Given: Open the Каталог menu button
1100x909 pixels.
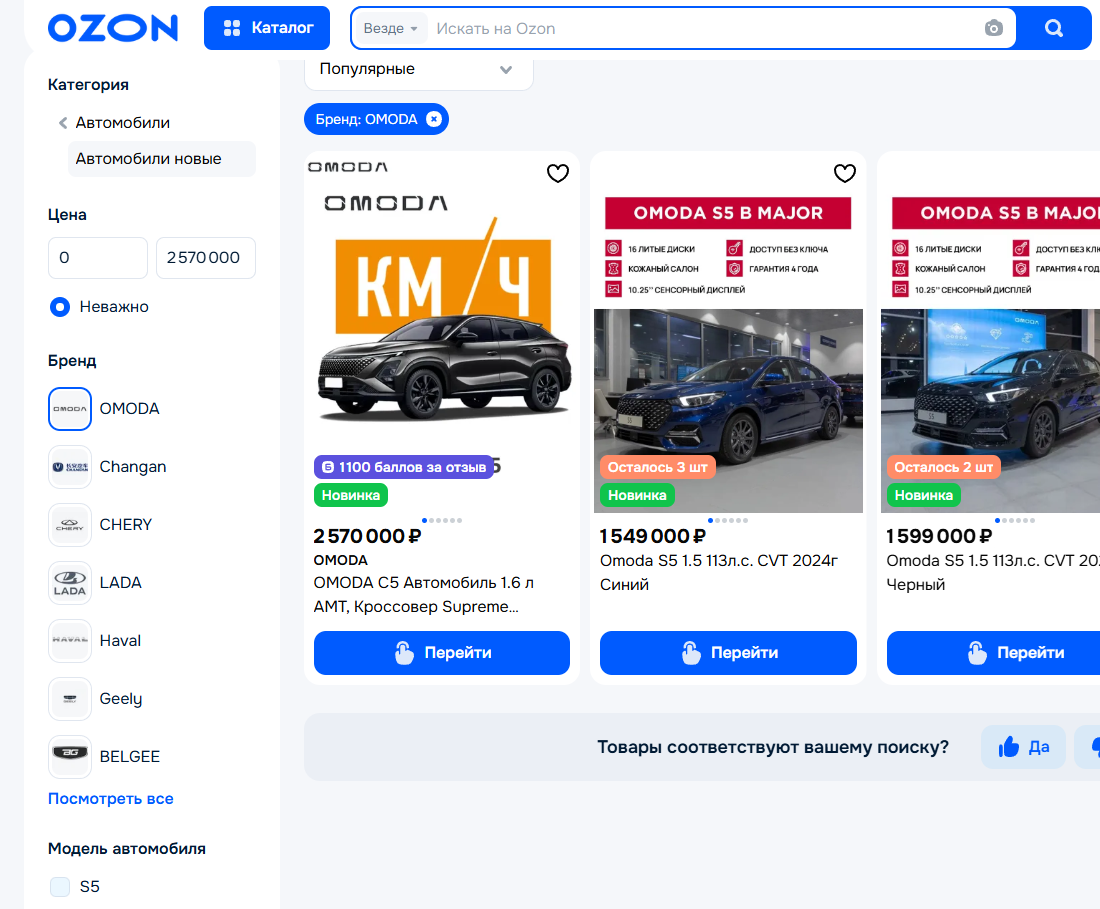Looking at the screenshot, I should point(267,28).
